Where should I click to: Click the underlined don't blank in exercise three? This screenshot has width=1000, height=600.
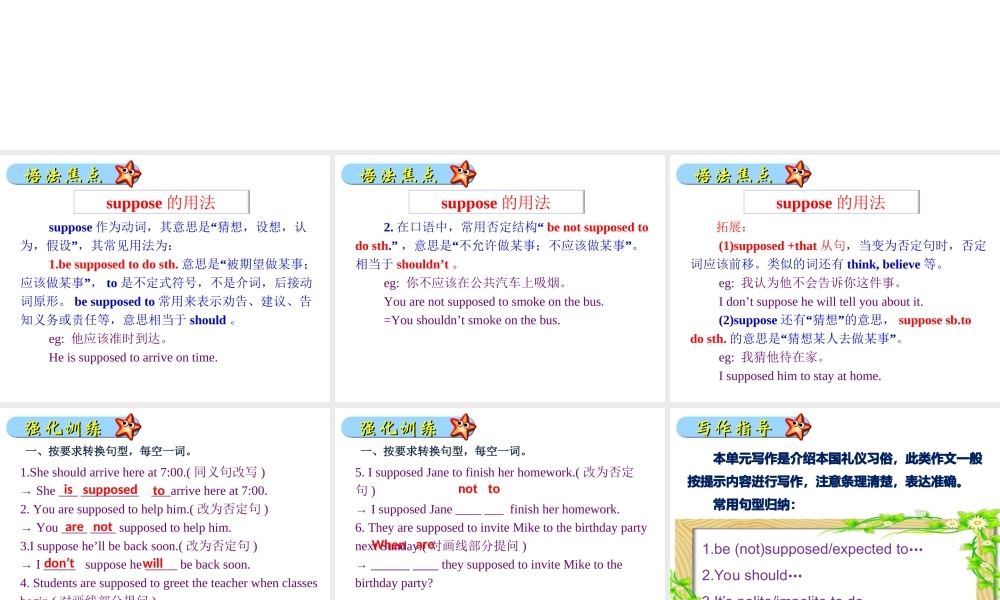59,563
